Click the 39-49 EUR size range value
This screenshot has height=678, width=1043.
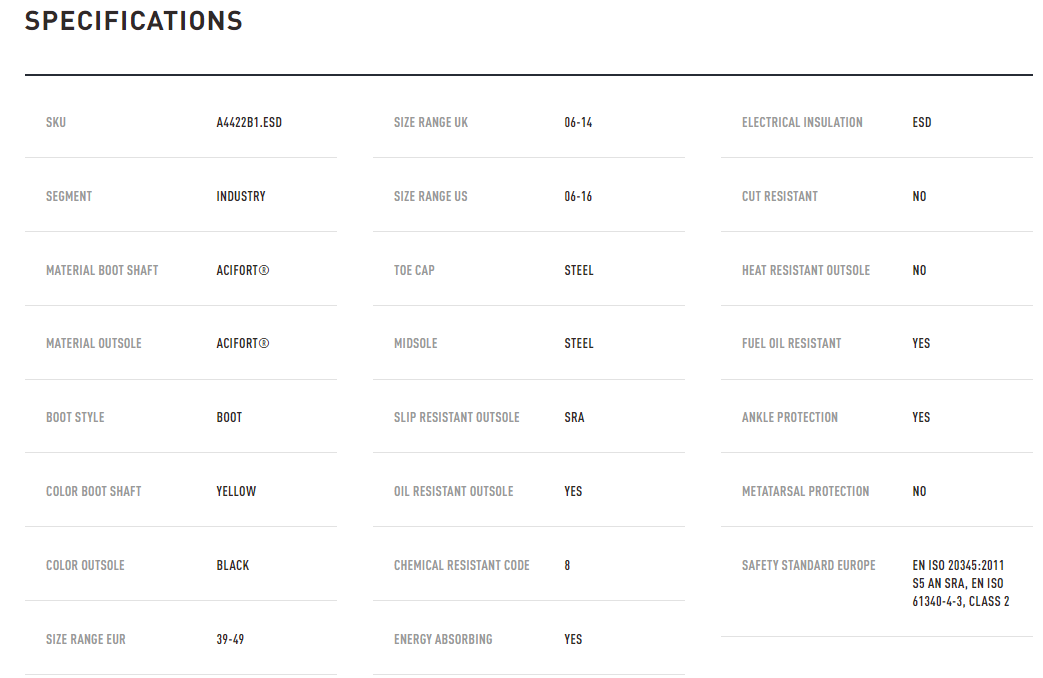click(x=230, y=640)
